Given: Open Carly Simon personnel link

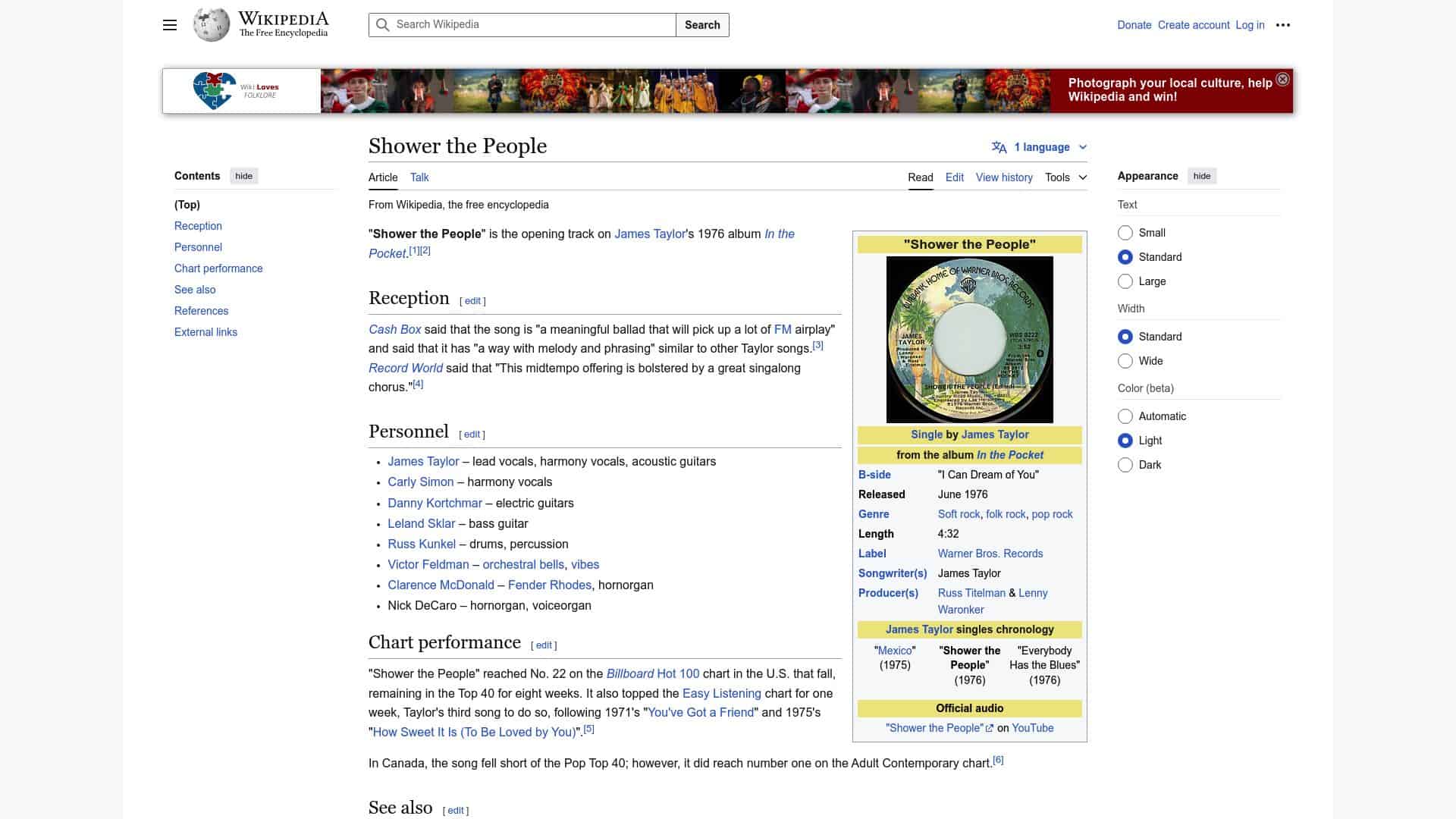Looking at the screenshot, I should [x=421, y=482].
